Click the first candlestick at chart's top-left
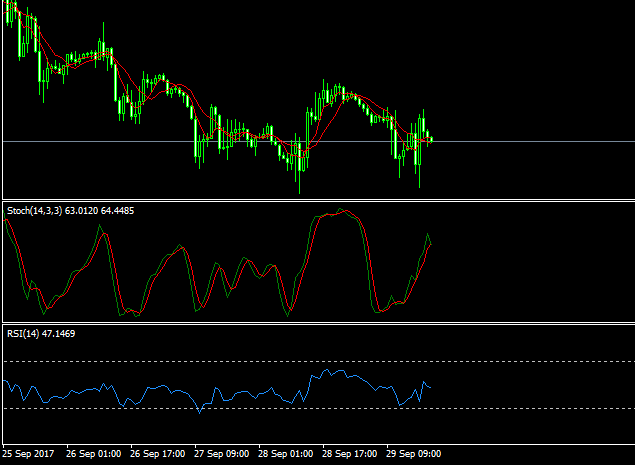 click(6, 10)
